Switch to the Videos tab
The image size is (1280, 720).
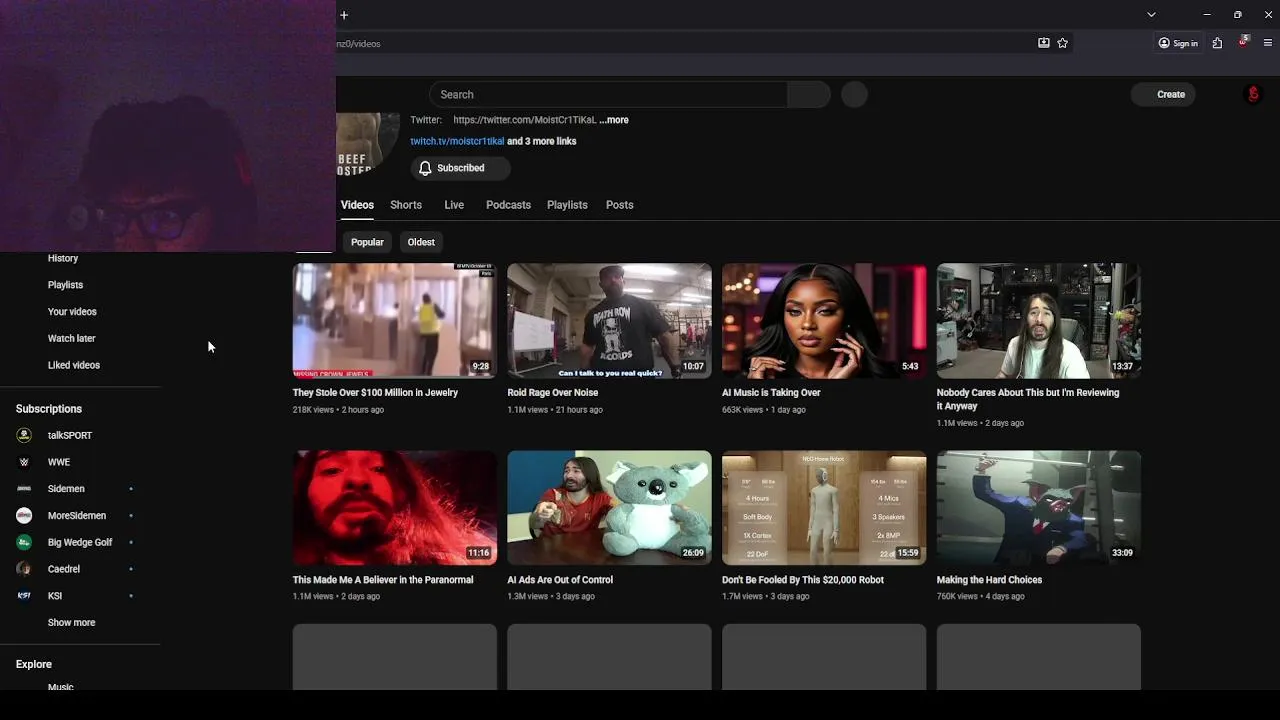pos(357,205)
